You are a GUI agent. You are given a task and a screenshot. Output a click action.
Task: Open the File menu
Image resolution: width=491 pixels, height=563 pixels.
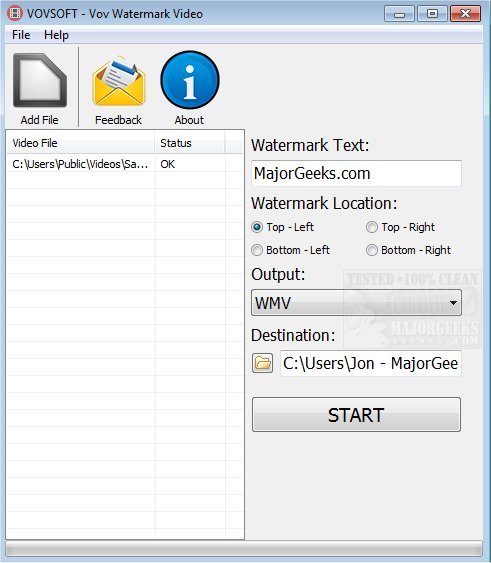[x=21, y=35]
